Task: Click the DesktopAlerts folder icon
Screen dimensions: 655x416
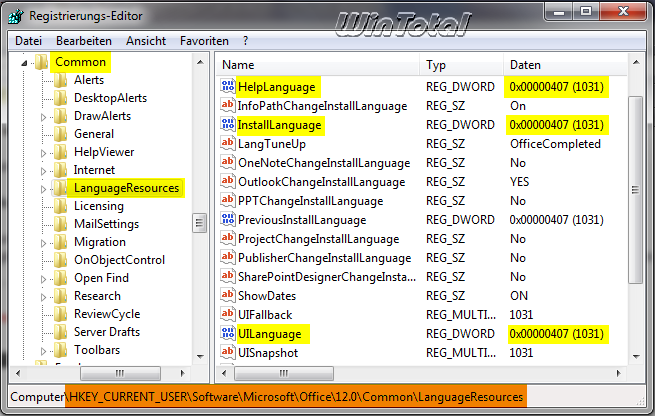Action: (60, 98)
